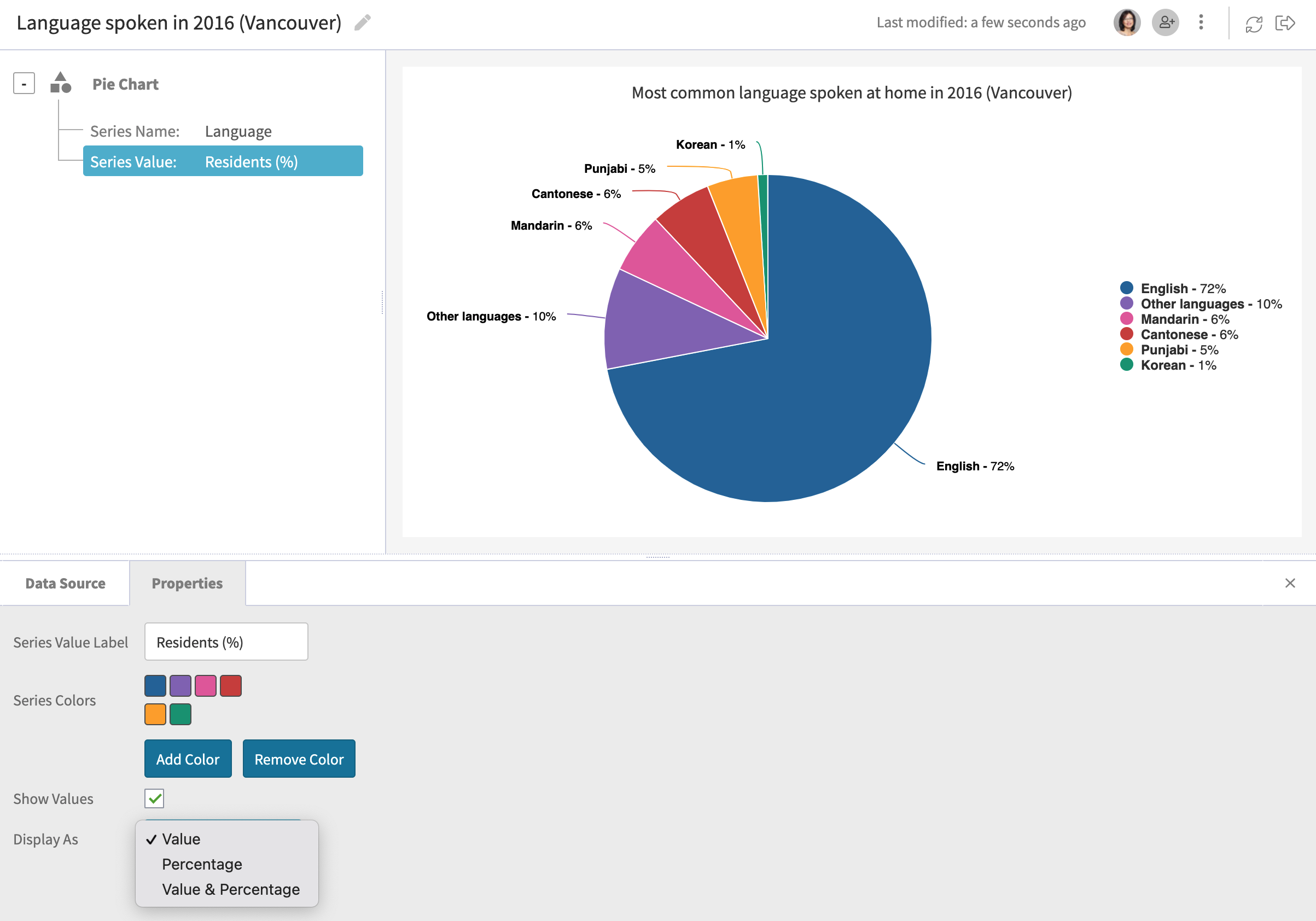
Task: Click the add collaborator icon
Action: coord(1166,22)
